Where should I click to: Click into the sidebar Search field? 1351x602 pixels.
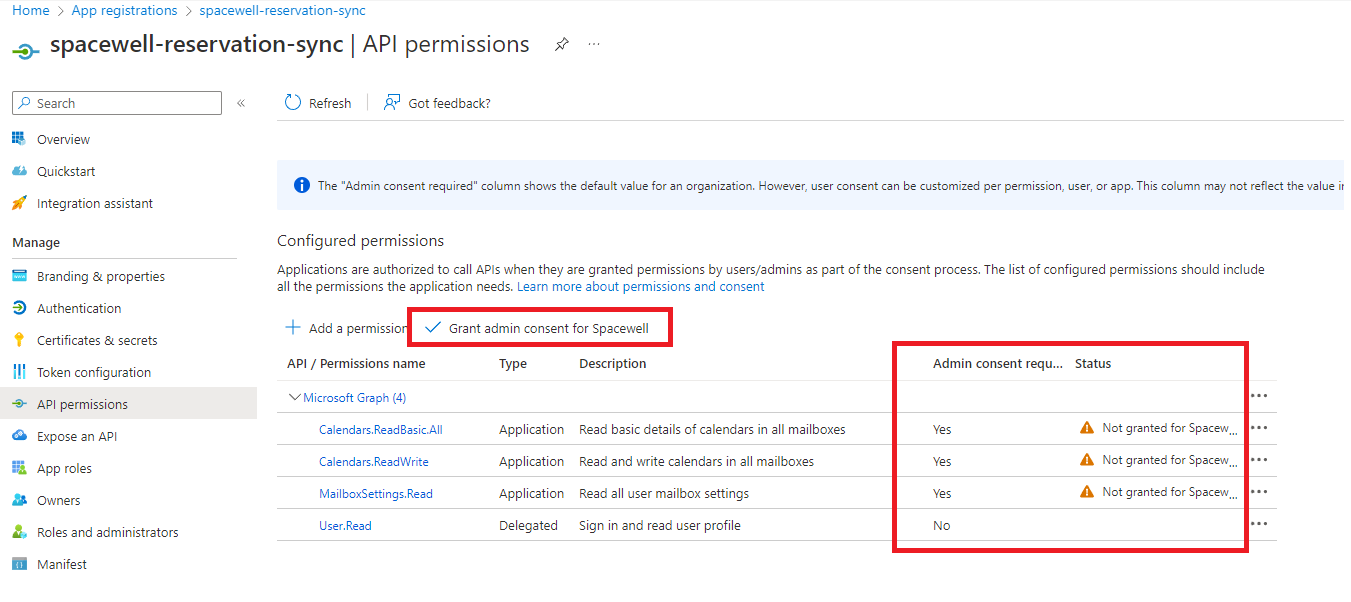(x=117, y=103)
